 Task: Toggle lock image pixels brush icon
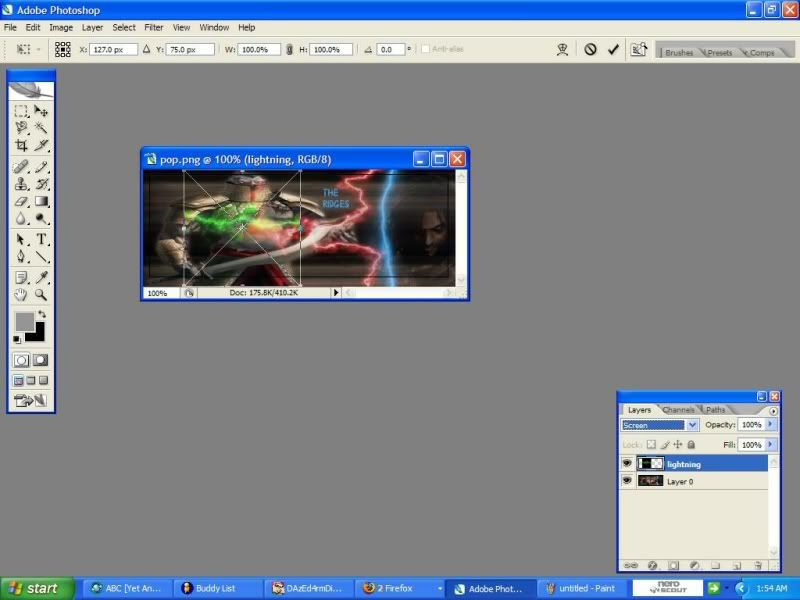tap(665, 444)
